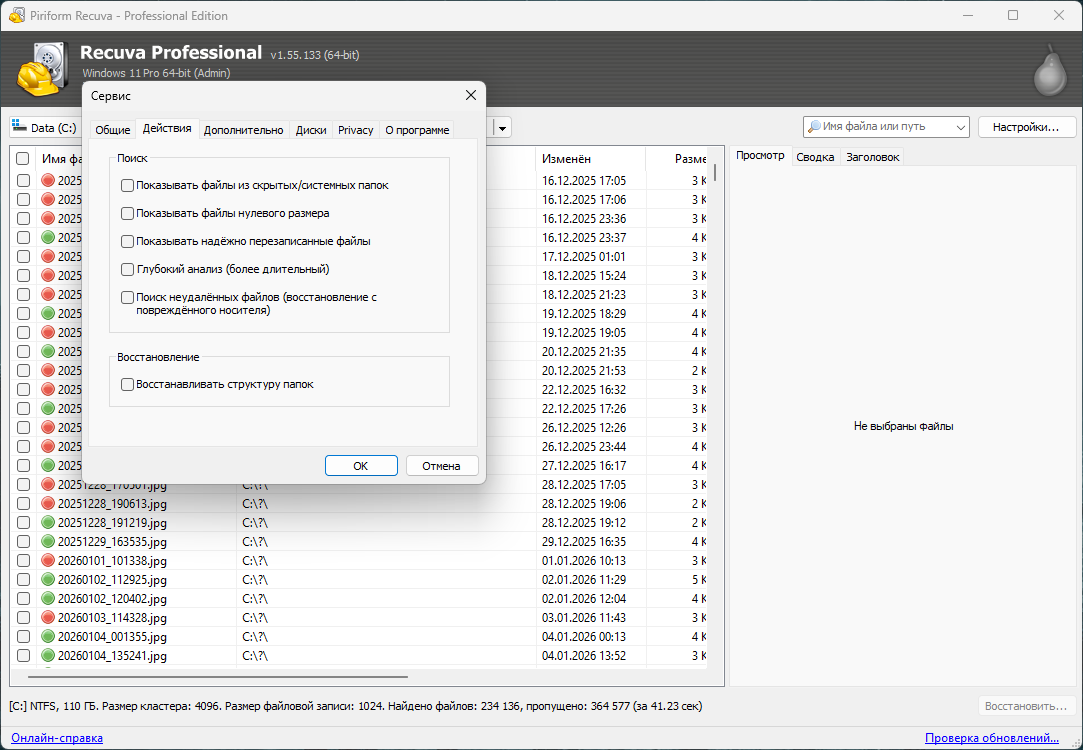The width and height of the screenshot is (1083, 750).
Task: Click the Piriform Recuva title bar app icon
Action: 17,15
